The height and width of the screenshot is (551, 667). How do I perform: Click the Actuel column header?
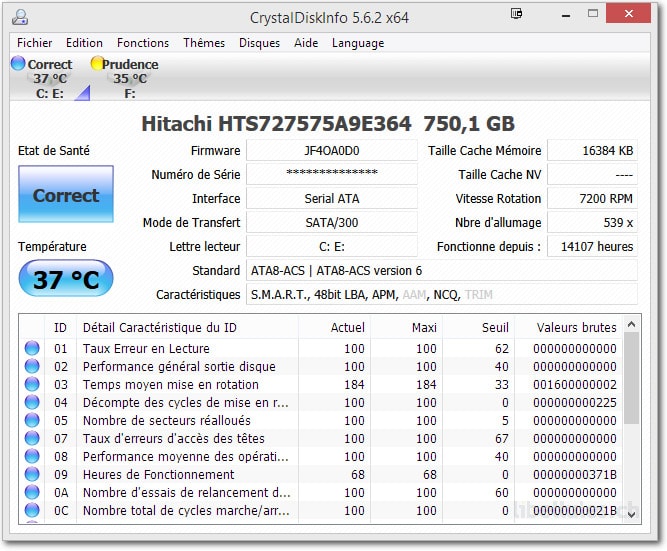point(334,327)
